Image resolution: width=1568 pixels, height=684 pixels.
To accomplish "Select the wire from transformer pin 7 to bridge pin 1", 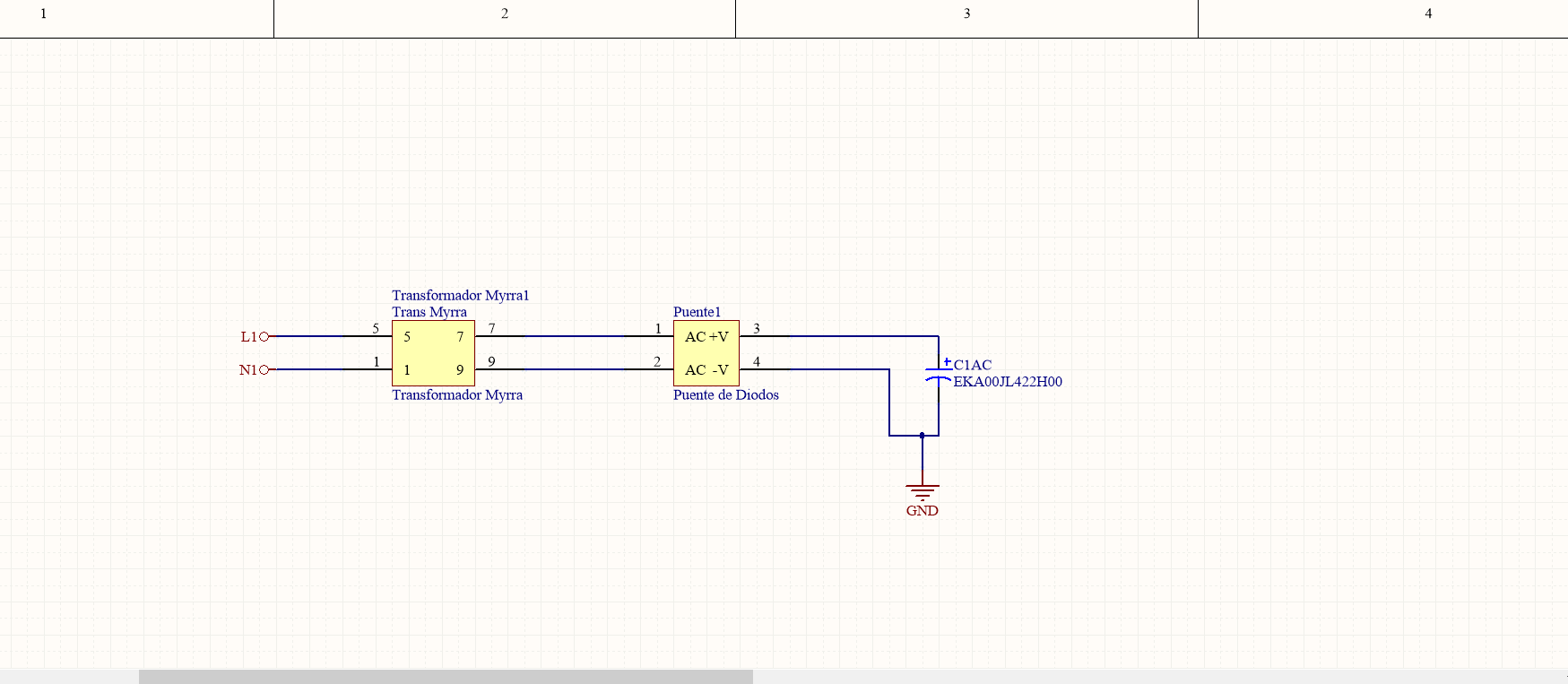I will point(574,336).
